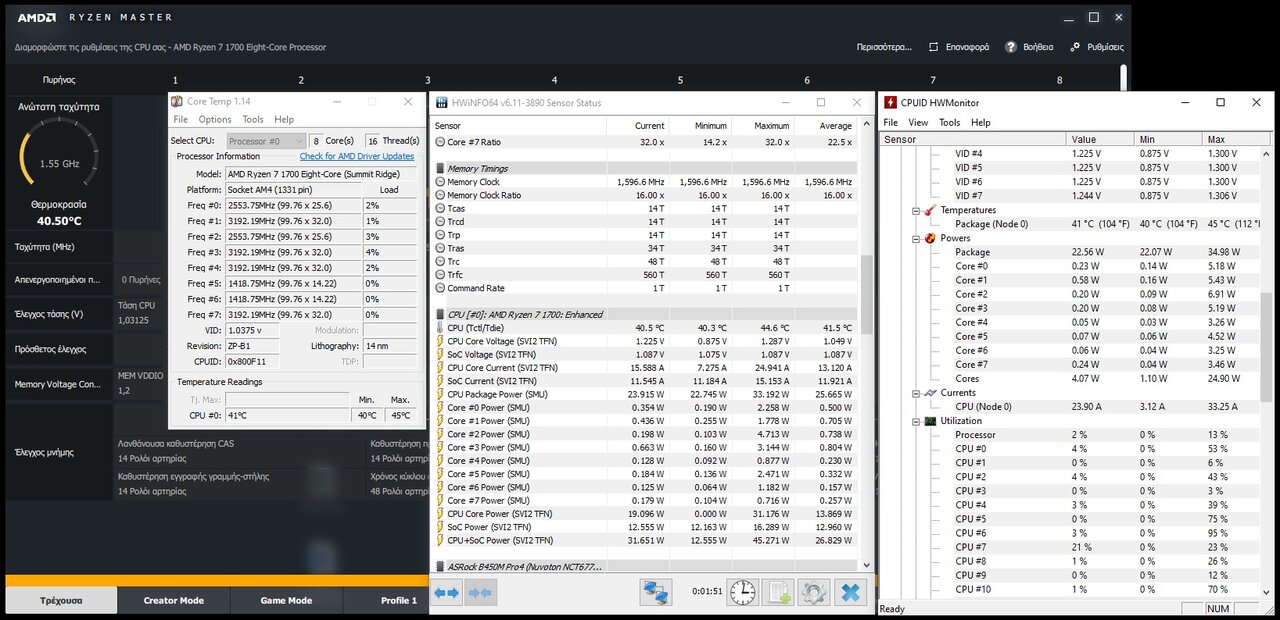The height and width of the screenshot is (620, 1280).
Task: Click Επαναφορά (Reset) in Ryzen Master
Action: click(x=967, y=47)
